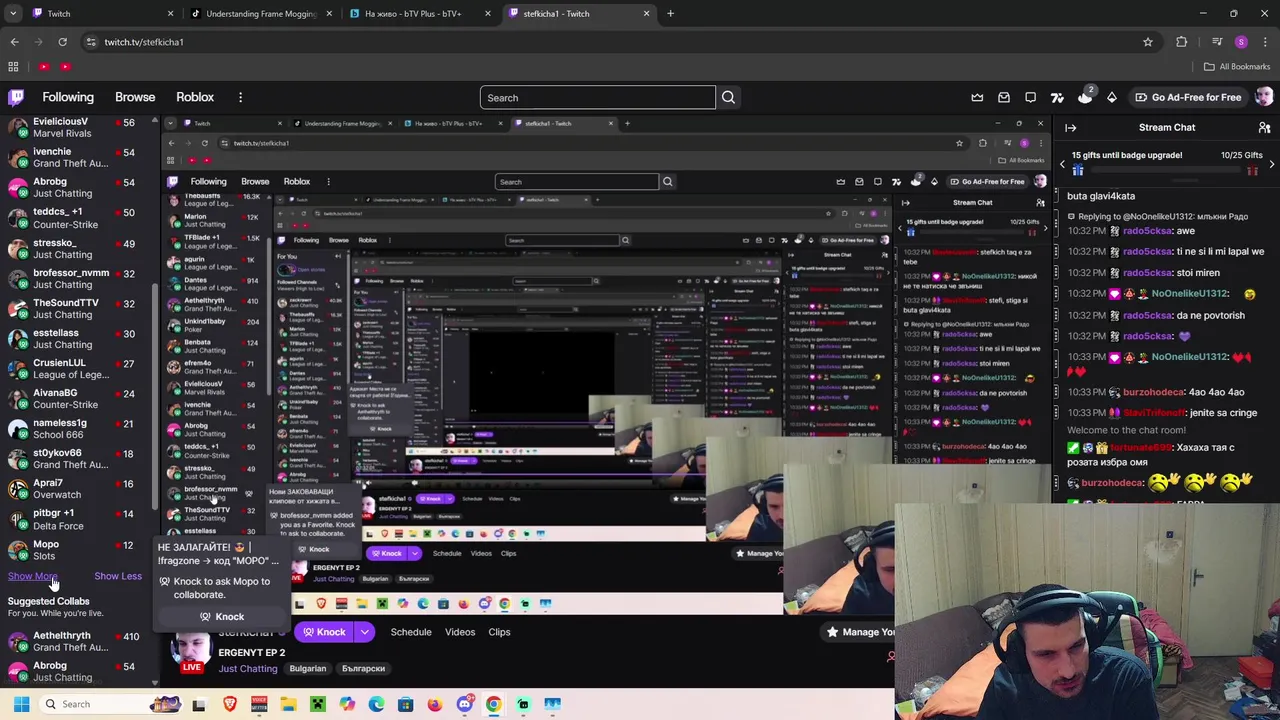The width and height of the screenshot is (1280, 720).
Task: Open Google Chrome from taskbar
Action: [493, 704]
